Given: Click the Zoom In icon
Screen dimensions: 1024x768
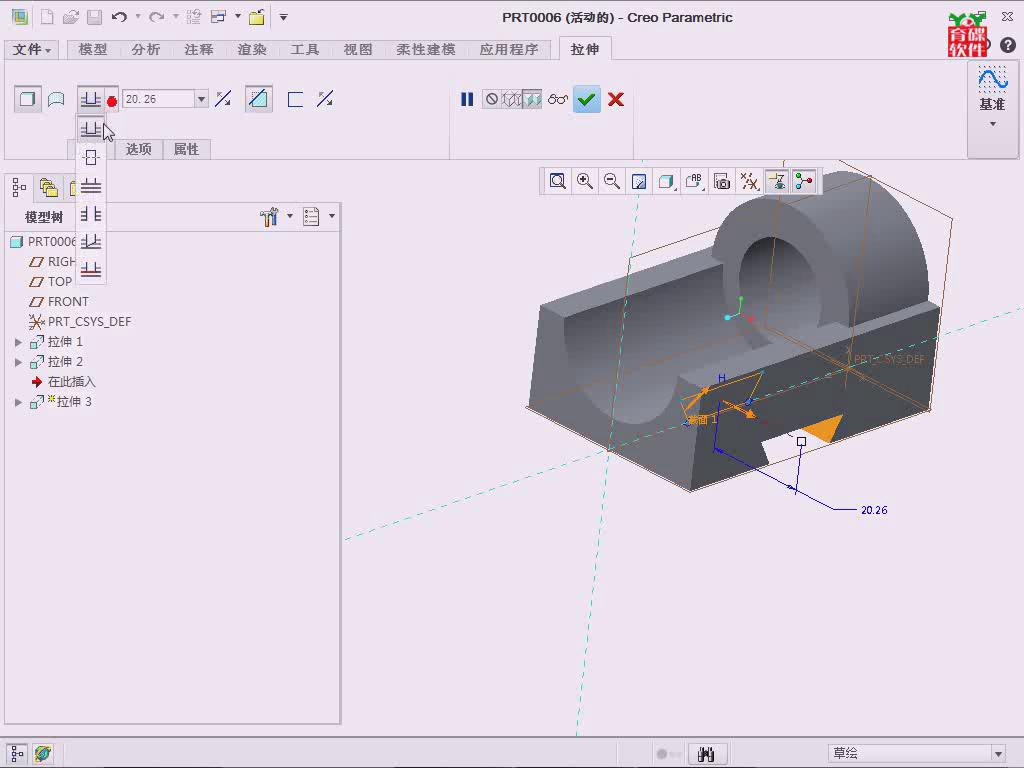Looking at the screenshot, I should click(584, 181).
